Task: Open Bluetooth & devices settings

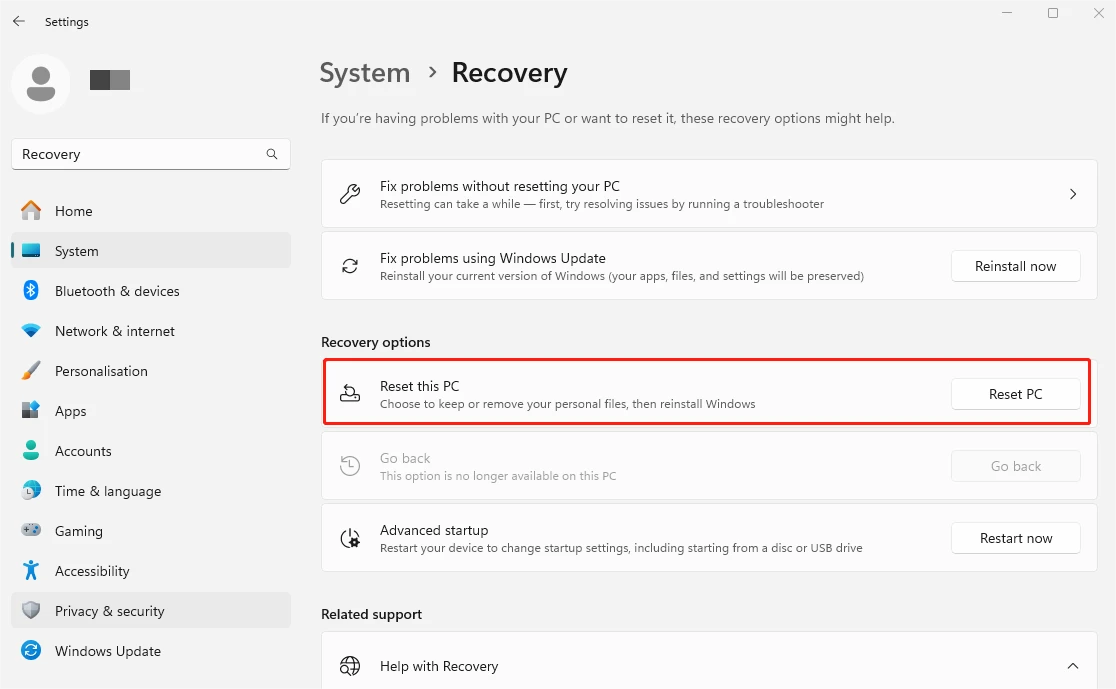Action: point(151,290)
